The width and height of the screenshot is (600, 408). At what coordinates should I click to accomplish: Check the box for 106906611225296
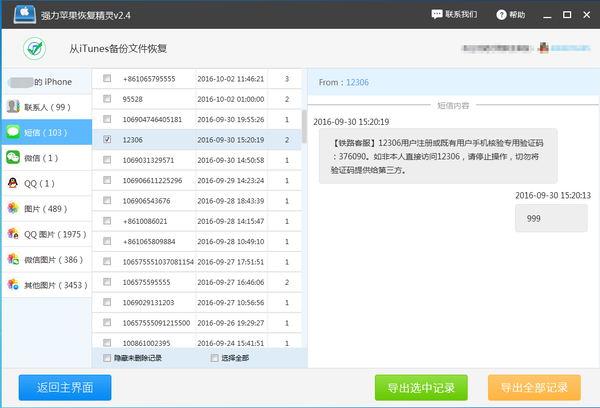[107, 180]
